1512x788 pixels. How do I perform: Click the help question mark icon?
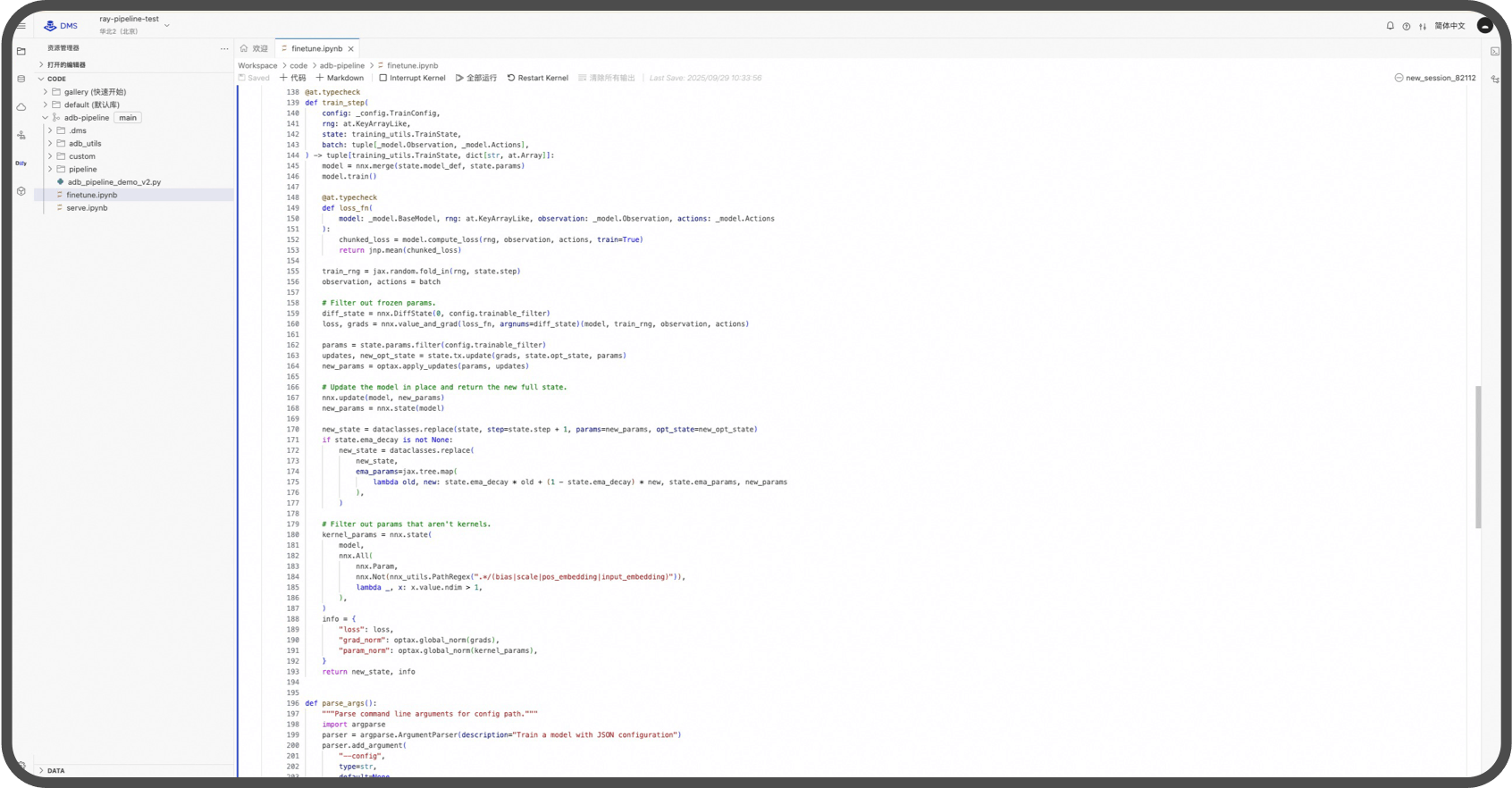pyautogui.click(x=1406, y=26)
